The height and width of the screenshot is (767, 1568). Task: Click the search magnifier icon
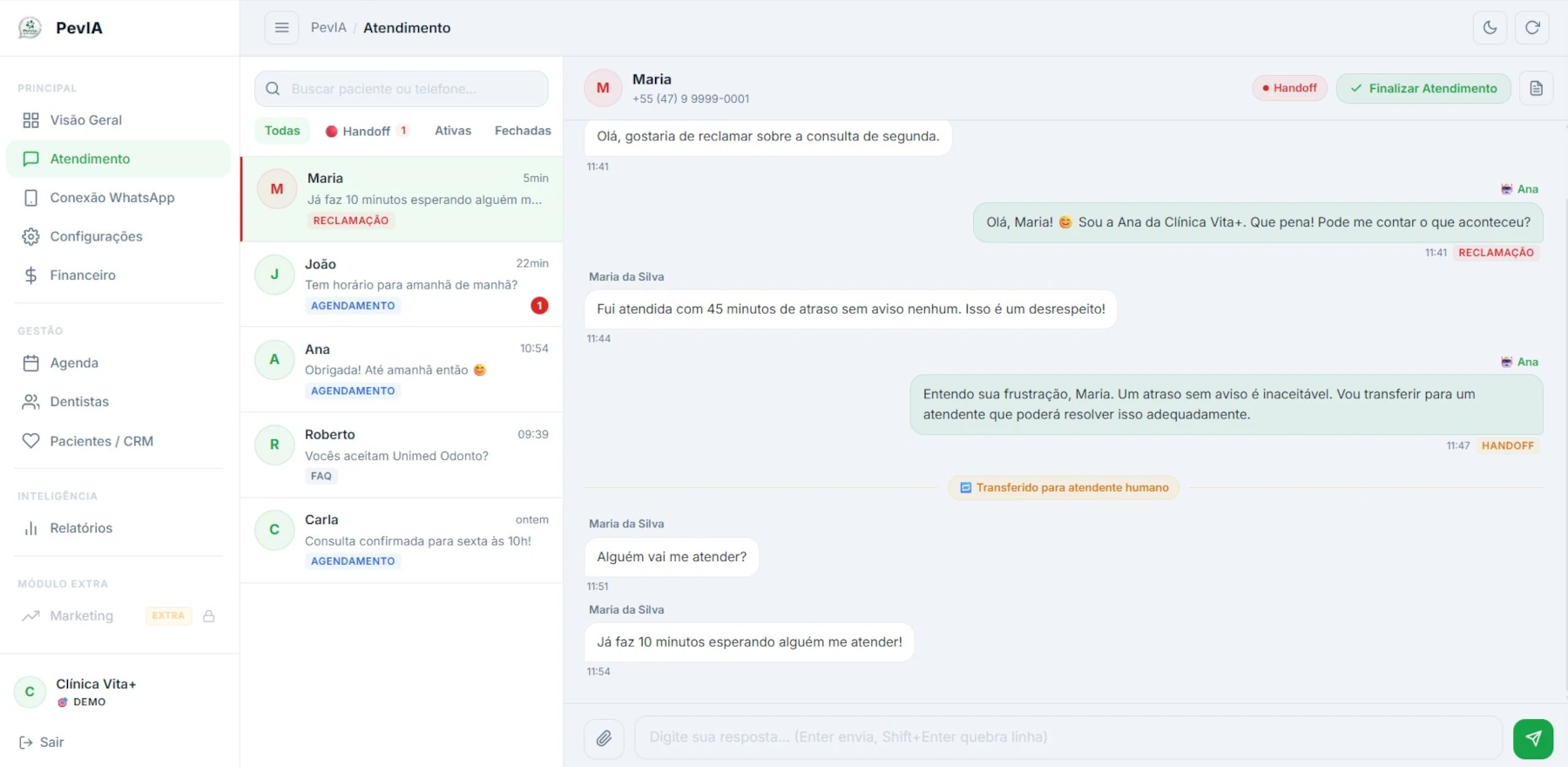point(273,89)
